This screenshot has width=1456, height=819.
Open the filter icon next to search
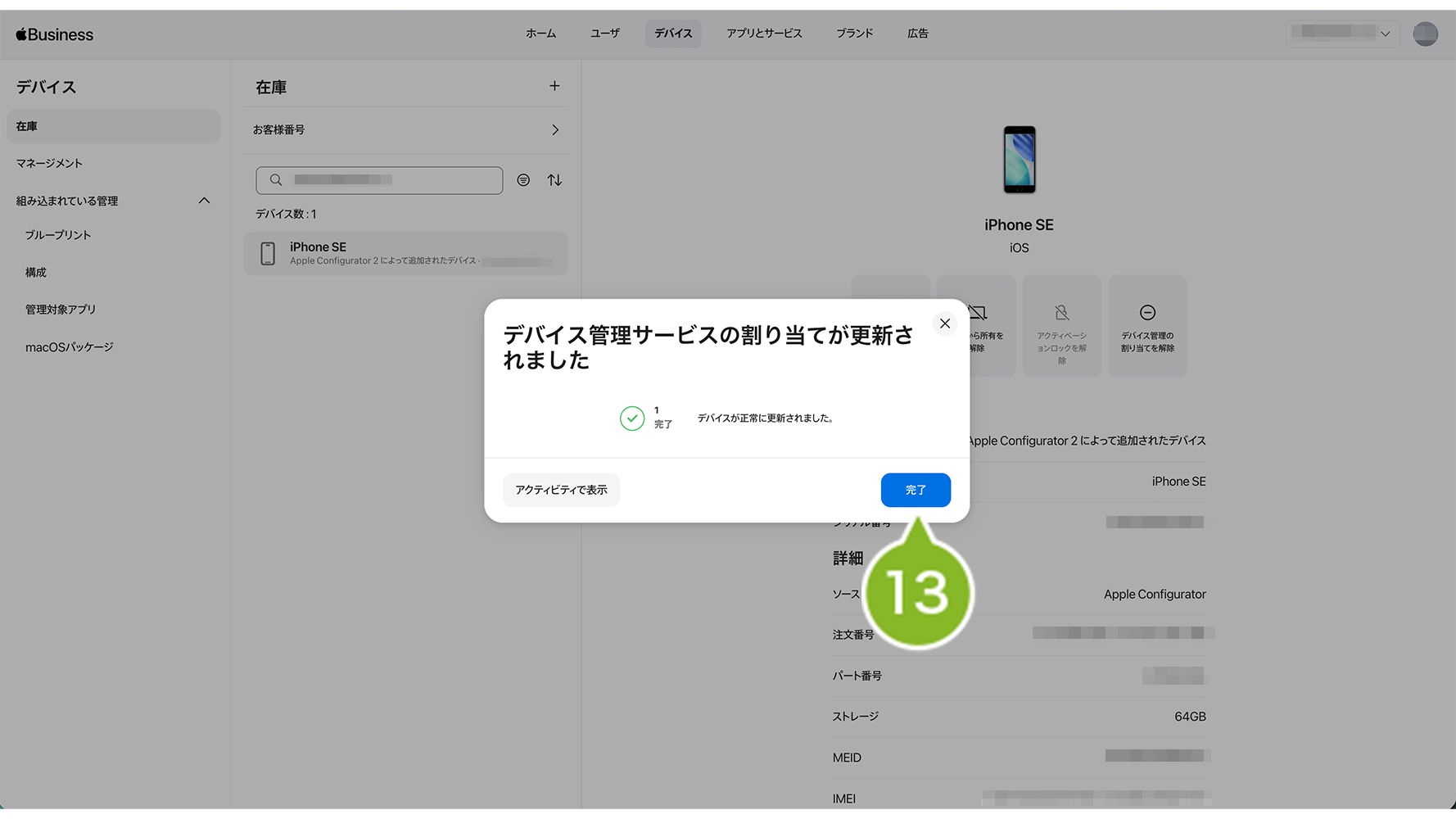coord(523,180)
